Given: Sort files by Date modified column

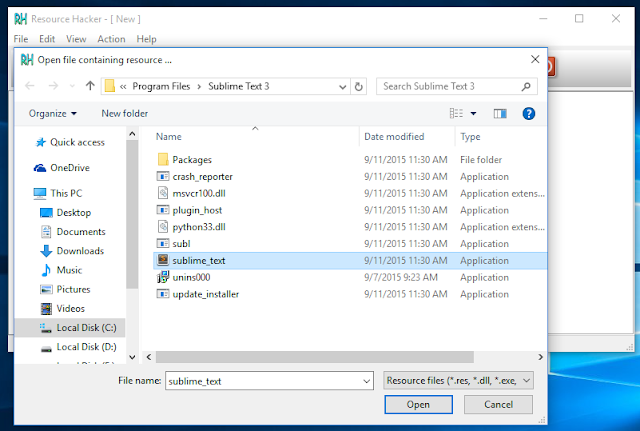Looking at the screenshot, I should [407, 137].
